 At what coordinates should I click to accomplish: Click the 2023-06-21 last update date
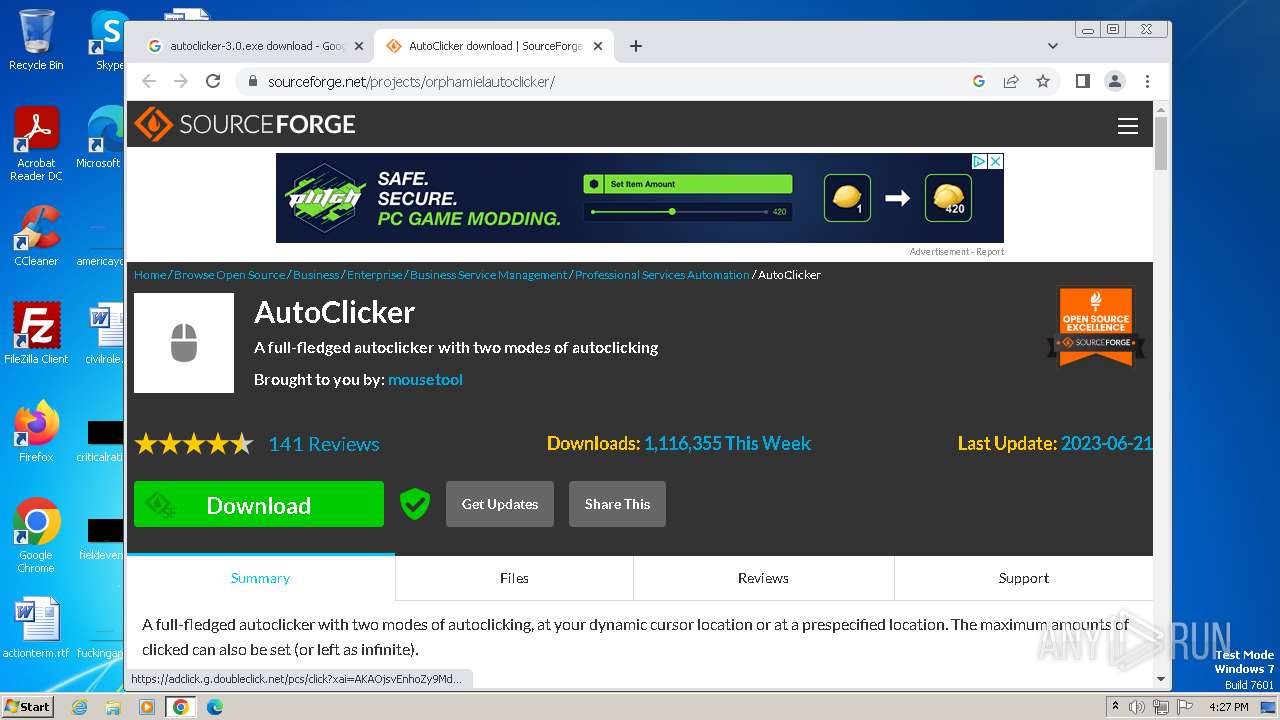pyautogui.click(x=1107, y=444)
